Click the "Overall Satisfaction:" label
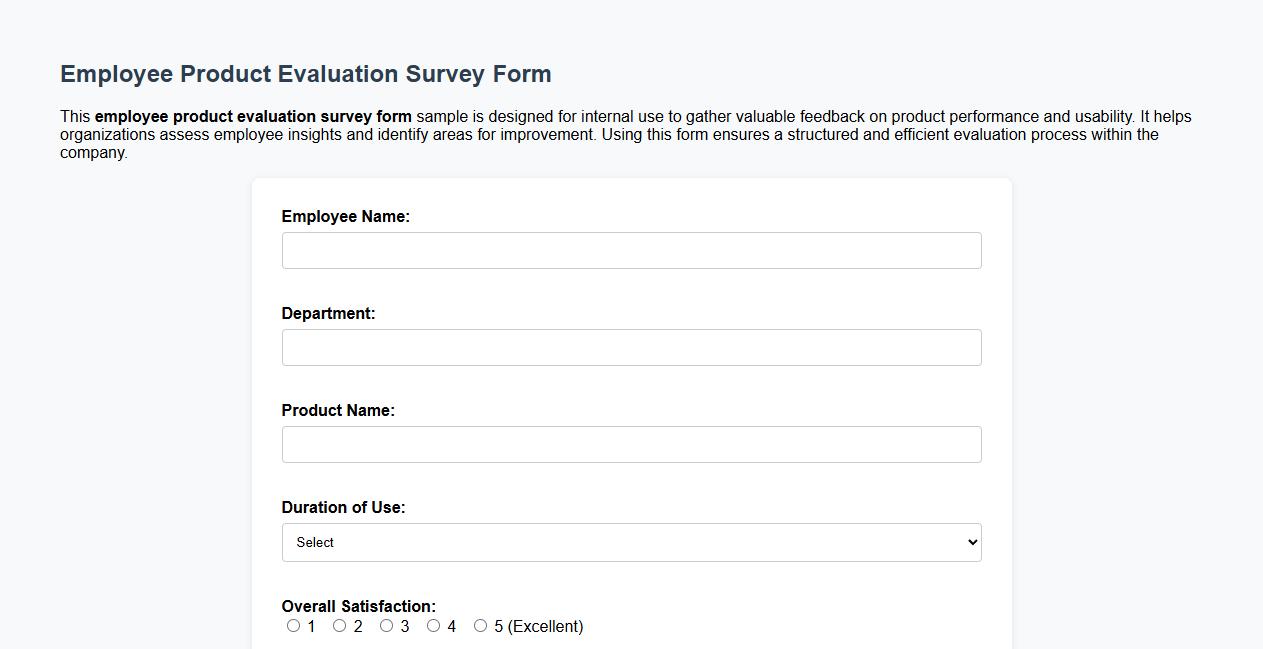The height and width of the screenshot is (649, 1263). point(358,606)
